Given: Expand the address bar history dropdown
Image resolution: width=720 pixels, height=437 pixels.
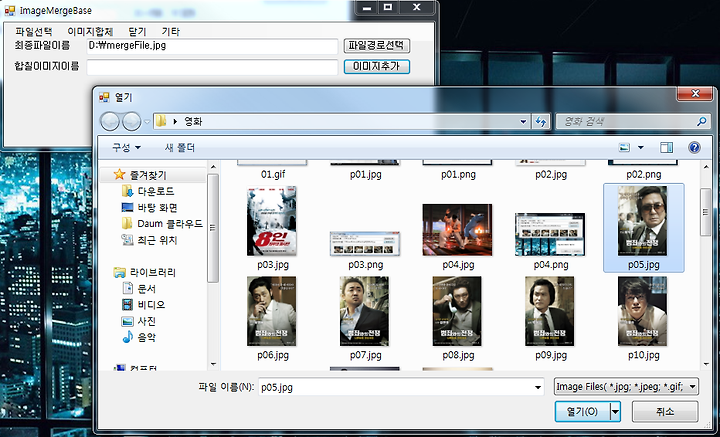Looking at the screenshot, I should pyautogui.click(x=523, y=122).
